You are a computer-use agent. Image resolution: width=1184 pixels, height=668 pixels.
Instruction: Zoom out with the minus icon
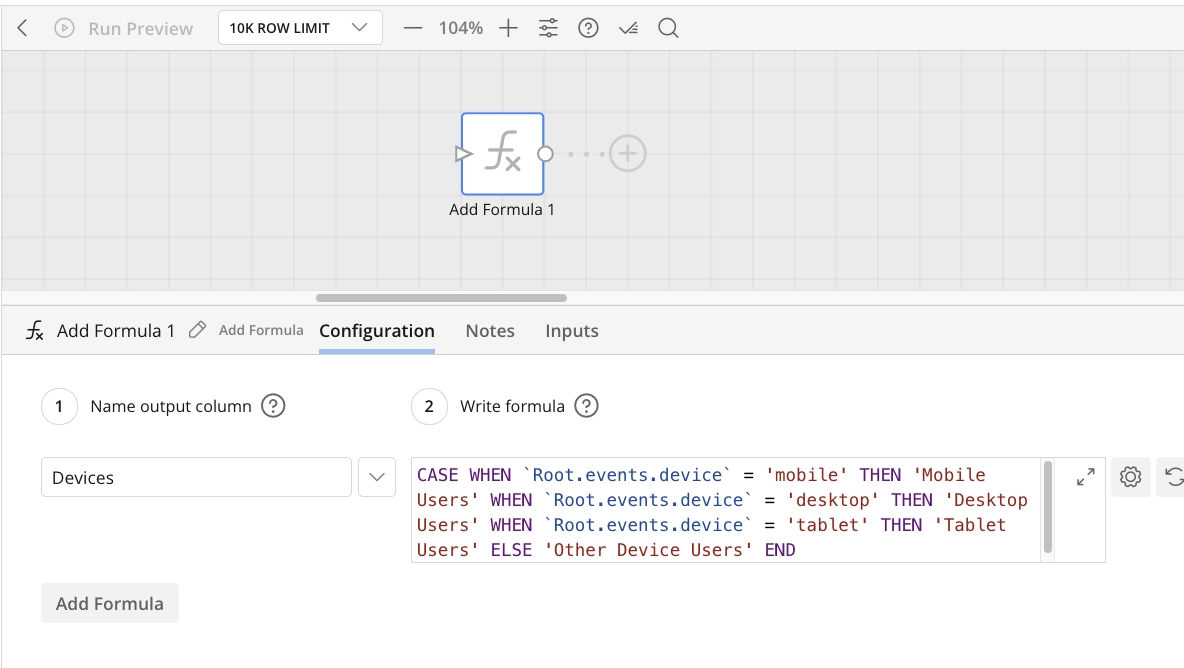point(412,29)
